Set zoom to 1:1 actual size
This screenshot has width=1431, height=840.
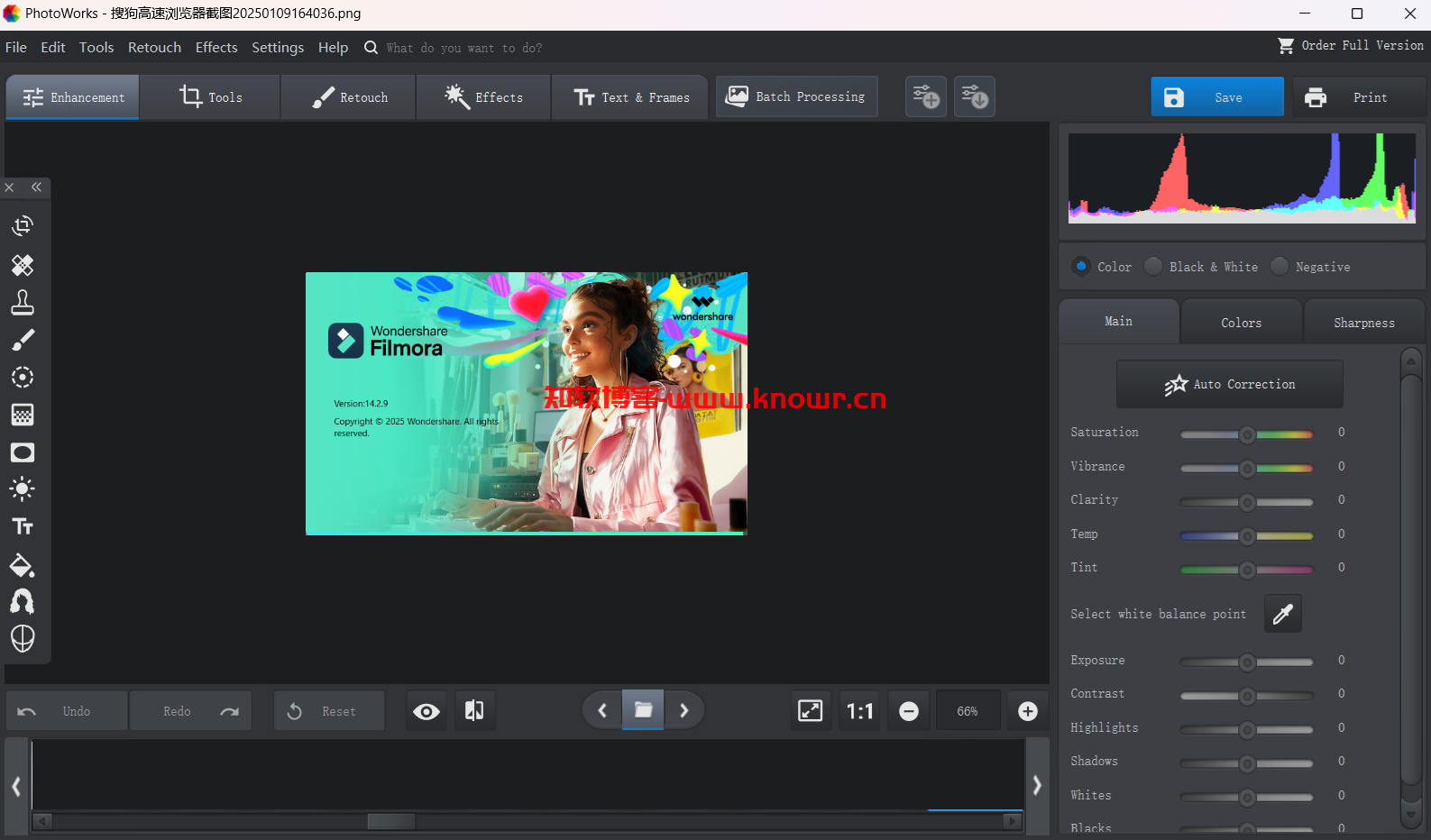[860, 711]
